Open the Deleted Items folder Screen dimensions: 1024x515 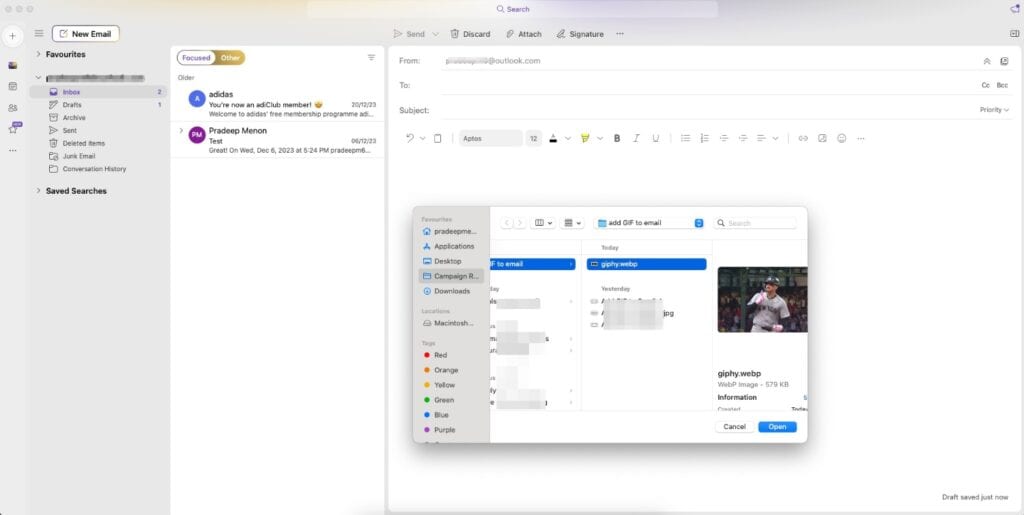(x=98, y=143)
